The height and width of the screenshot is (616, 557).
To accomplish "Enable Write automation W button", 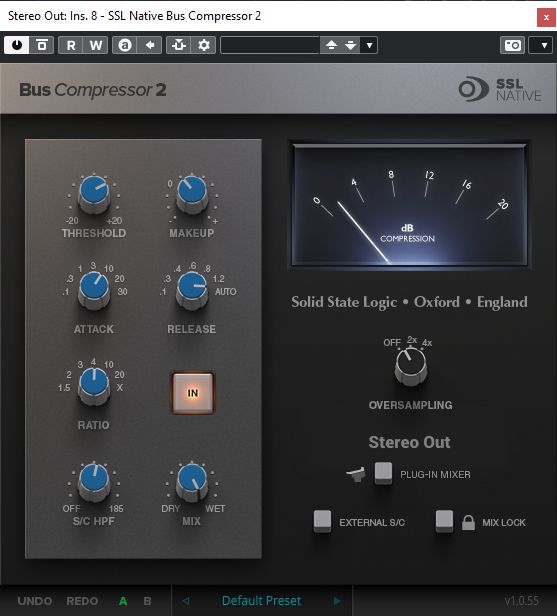I will tap(95, 45).
